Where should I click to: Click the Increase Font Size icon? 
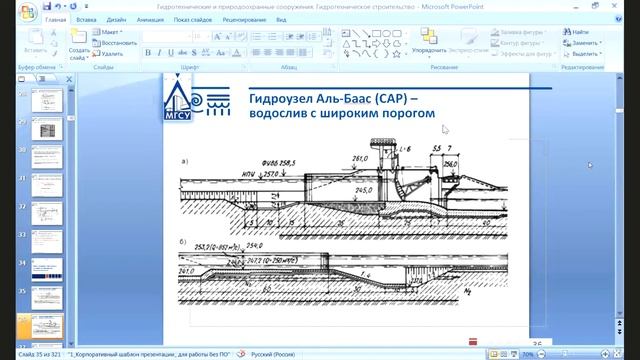point(217,37)
